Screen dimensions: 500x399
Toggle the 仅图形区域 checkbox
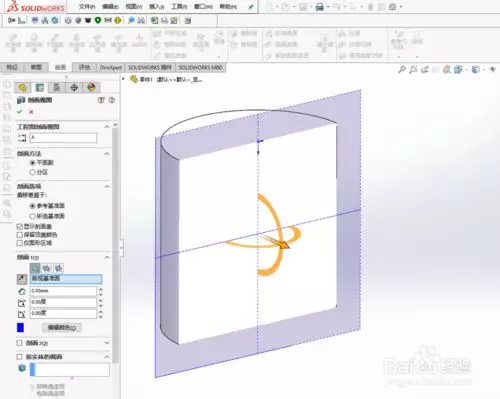pos(20,243)
